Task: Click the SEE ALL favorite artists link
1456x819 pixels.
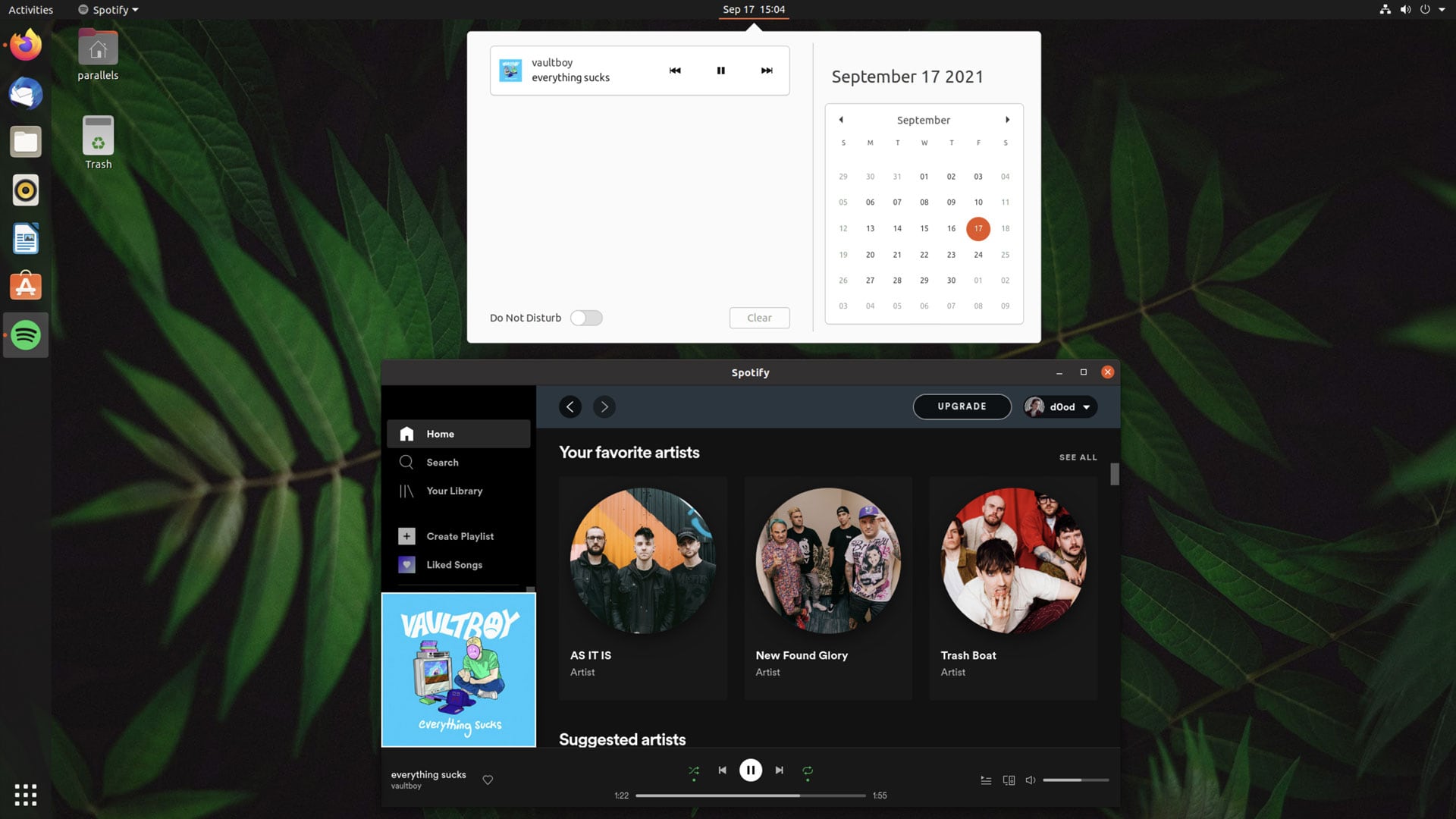Action: click(1078, 457)
